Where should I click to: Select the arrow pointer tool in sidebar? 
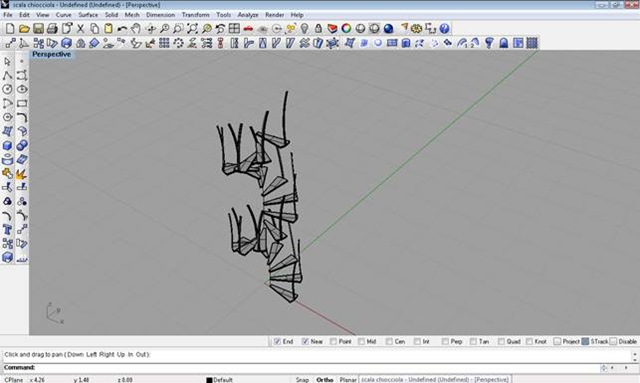7,62
